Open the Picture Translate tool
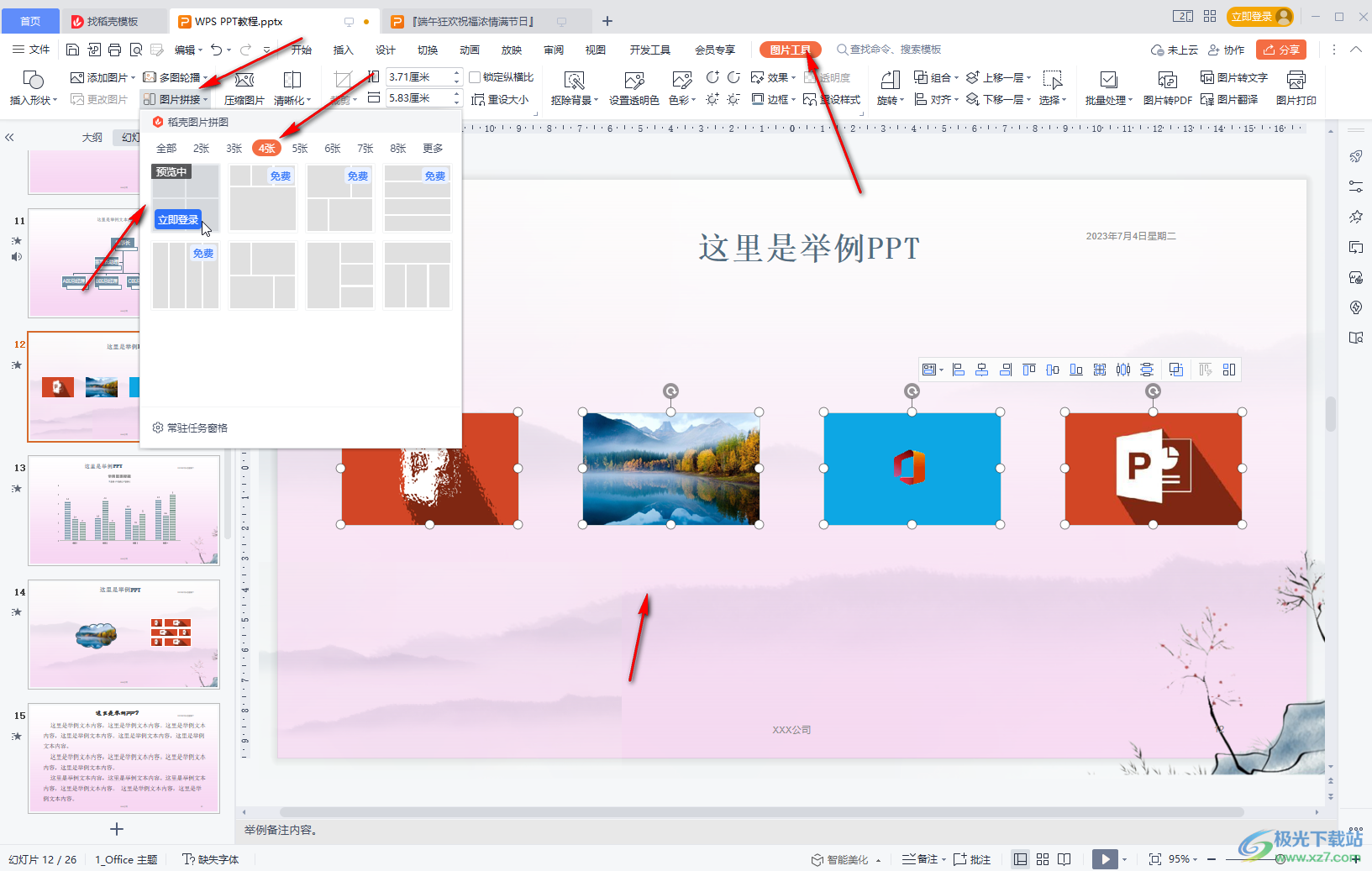The height and width of the screenshot is (871, 1372). [x=1229, y=99]
